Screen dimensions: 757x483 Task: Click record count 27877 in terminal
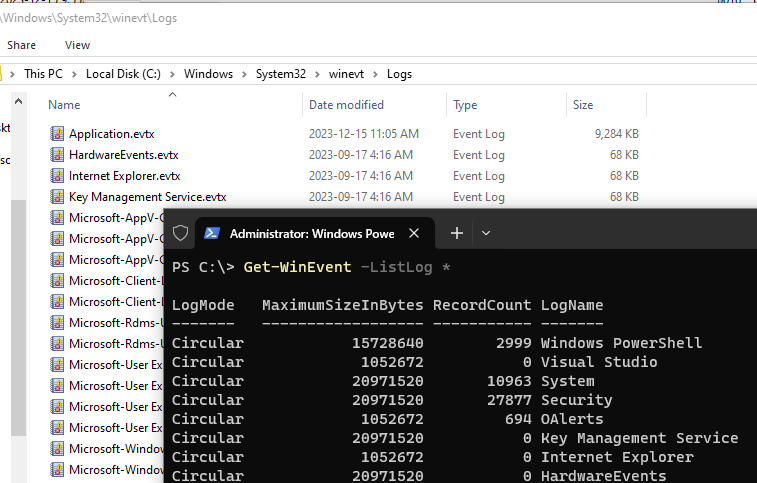click(x=509, y=400)
